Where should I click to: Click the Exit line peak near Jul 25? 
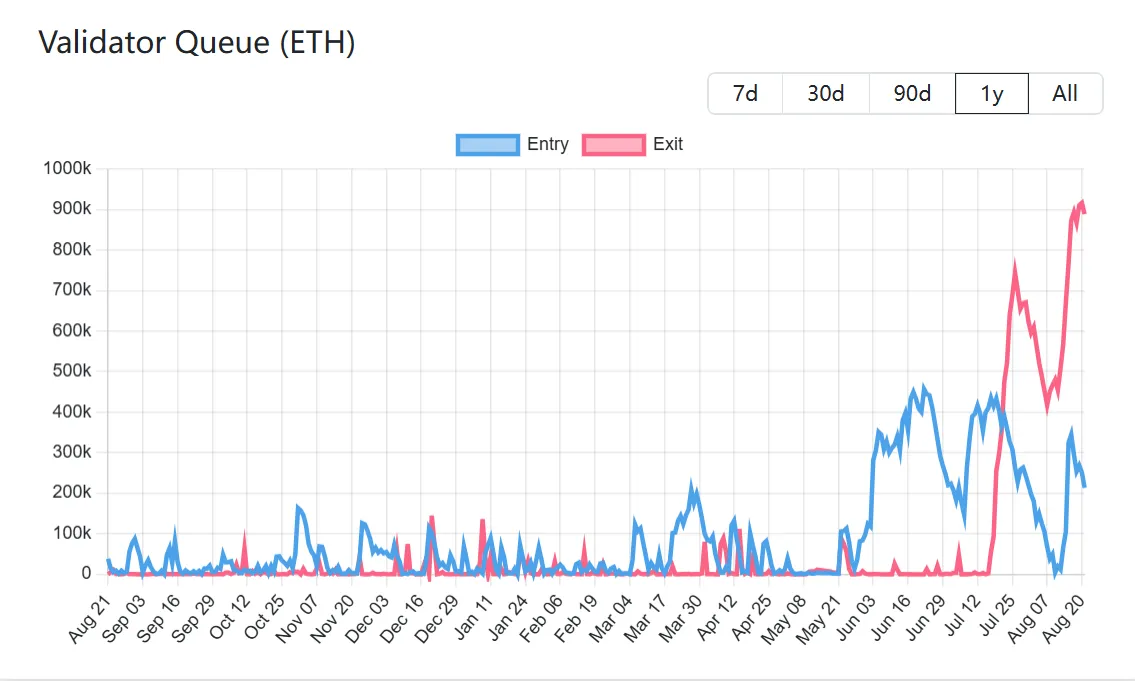pyautogui.click(x=1015, y=268)
